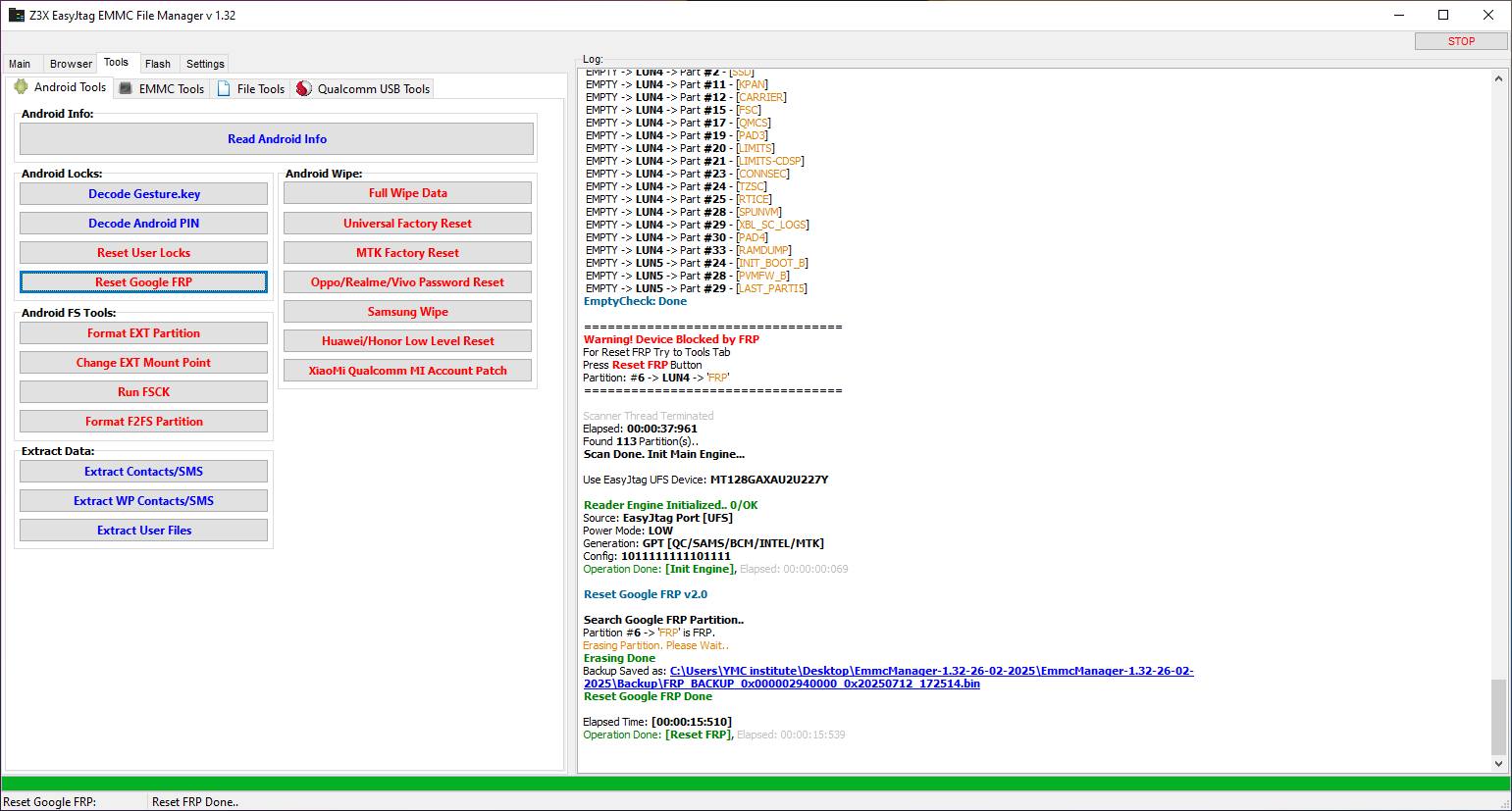Click Universal Factory Reset button
1512x811 pixels.
click(408, 224)
